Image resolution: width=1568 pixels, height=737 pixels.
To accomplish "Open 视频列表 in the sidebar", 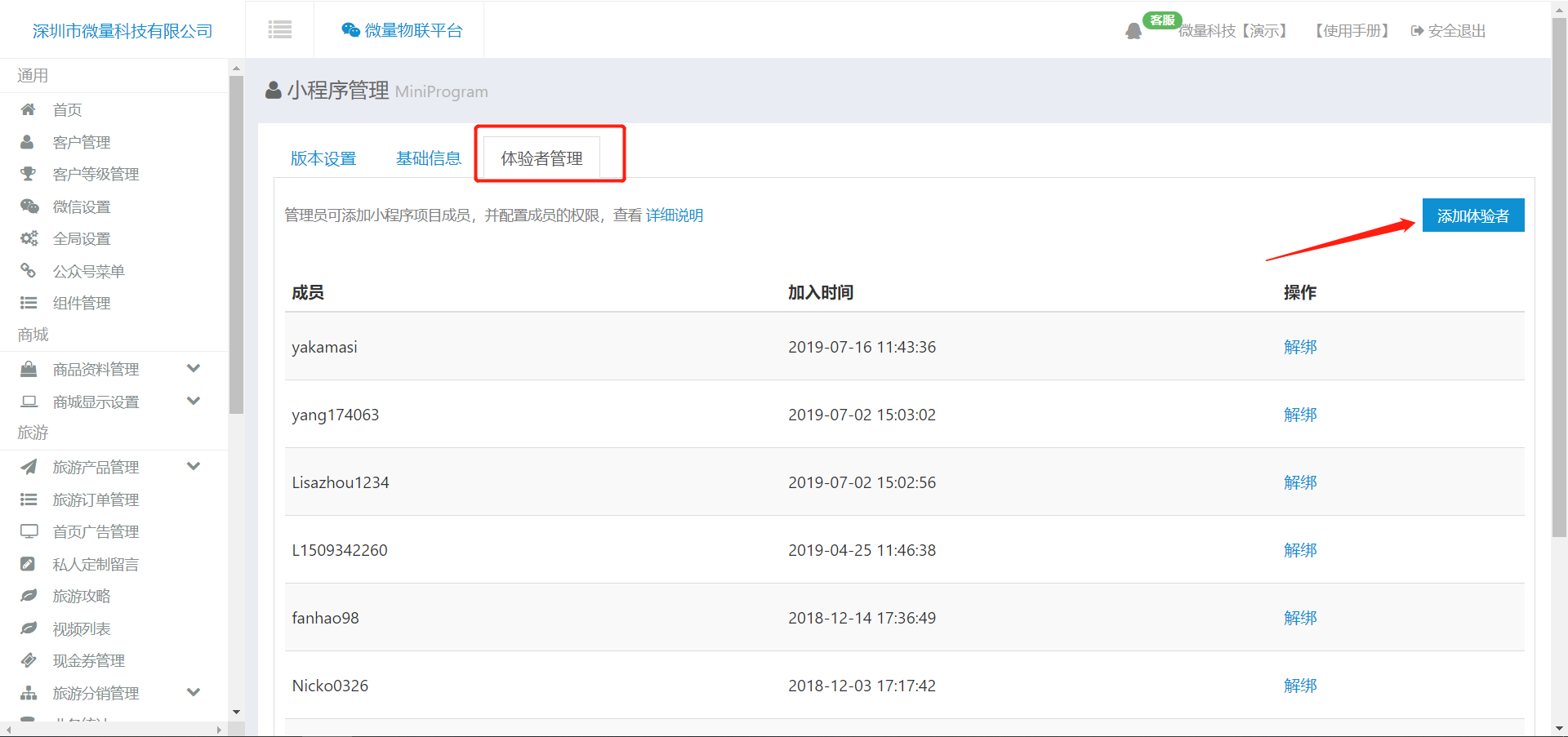I will point(82,629).
